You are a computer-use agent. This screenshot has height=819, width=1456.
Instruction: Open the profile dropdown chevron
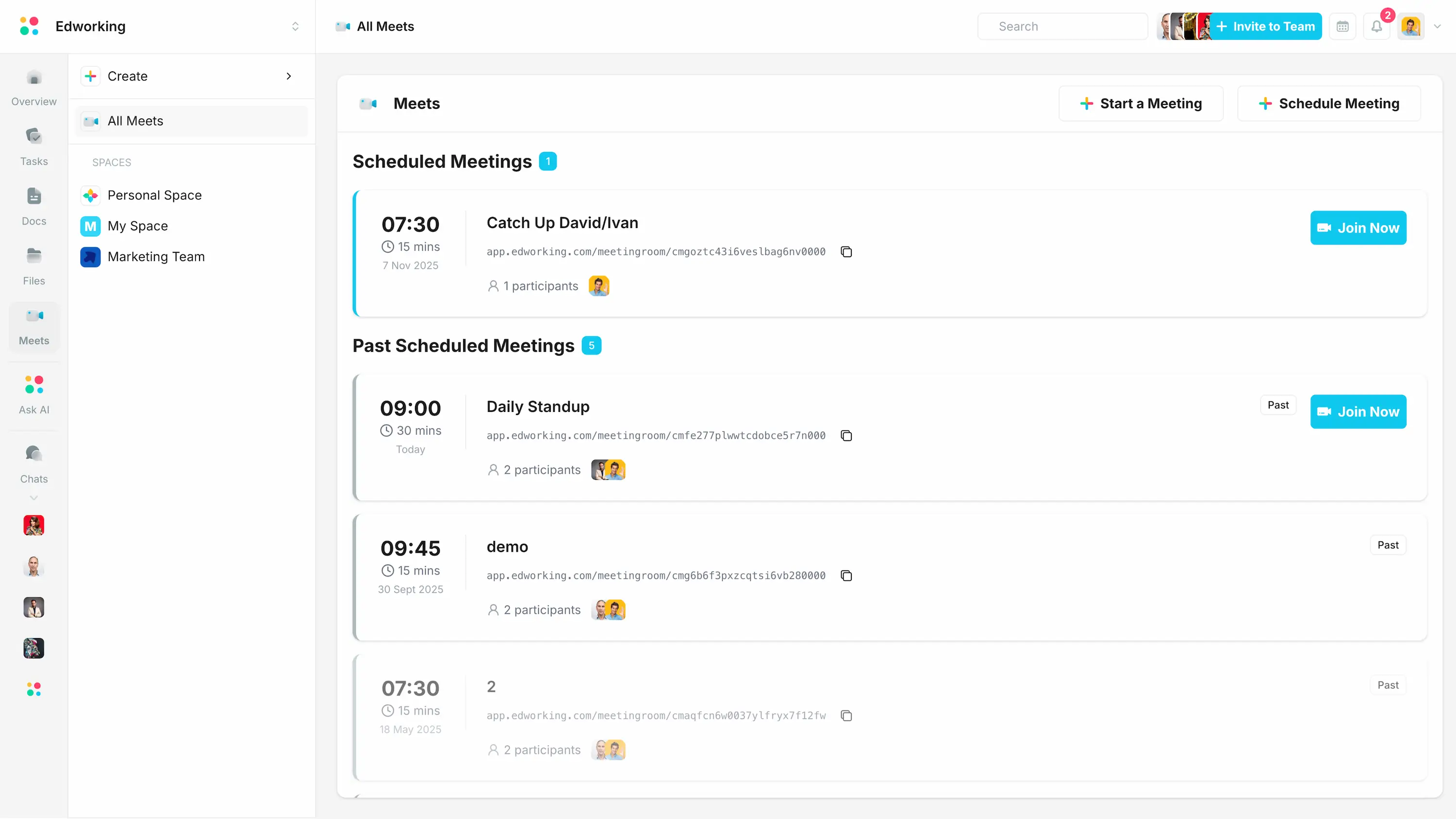coord(1438,27)
